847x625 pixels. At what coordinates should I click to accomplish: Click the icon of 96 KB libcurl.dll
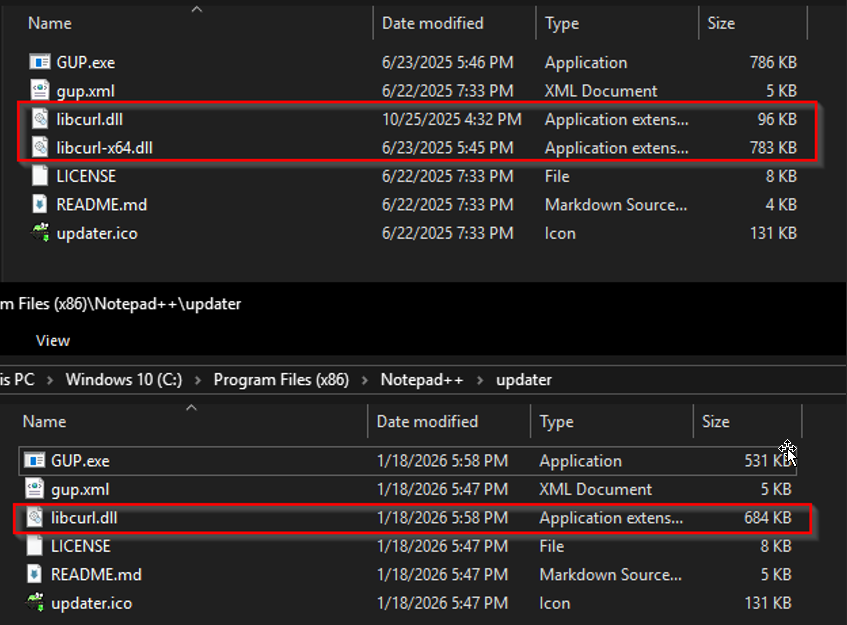click(x=40, y=119)
